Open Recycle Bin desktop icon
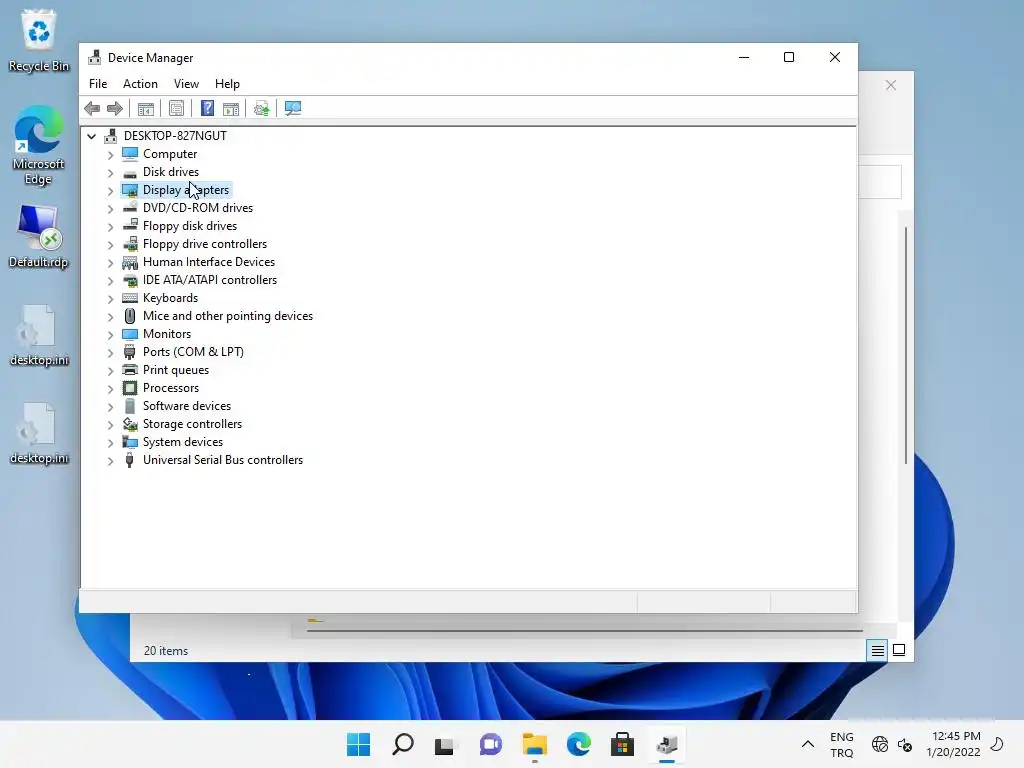 pyautogui.click(x=39, y=40)
